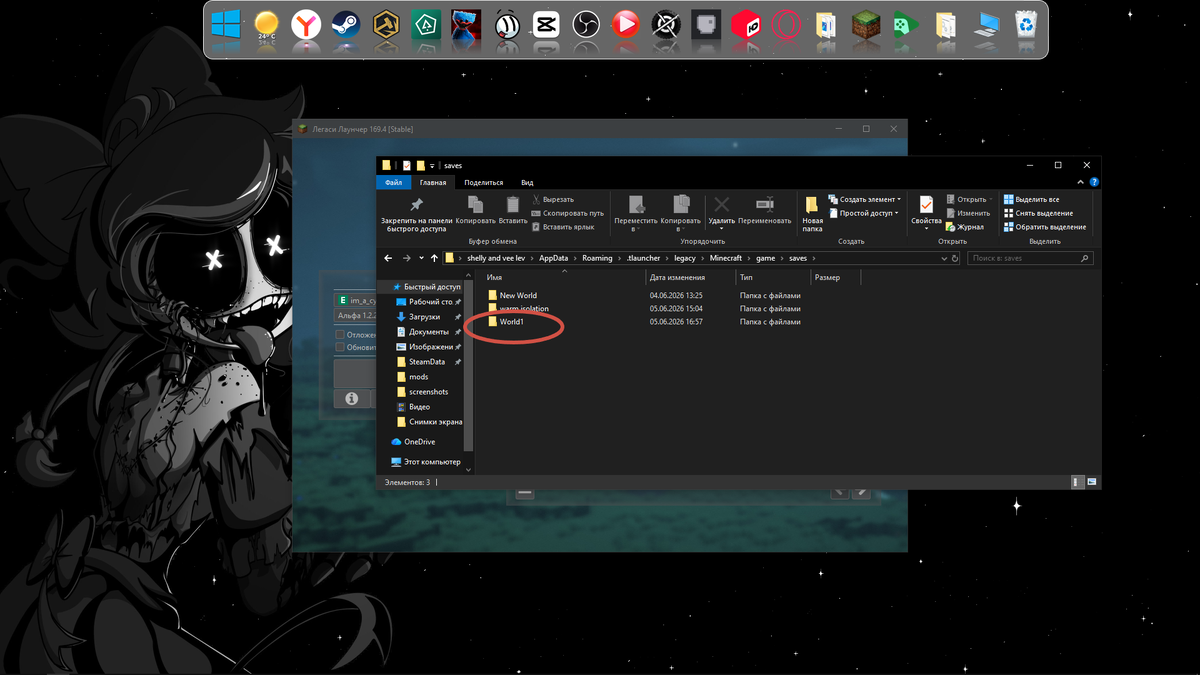1200x675 pixels.
Task: Switch to the Вид tab
Action: tap(527, 183)
